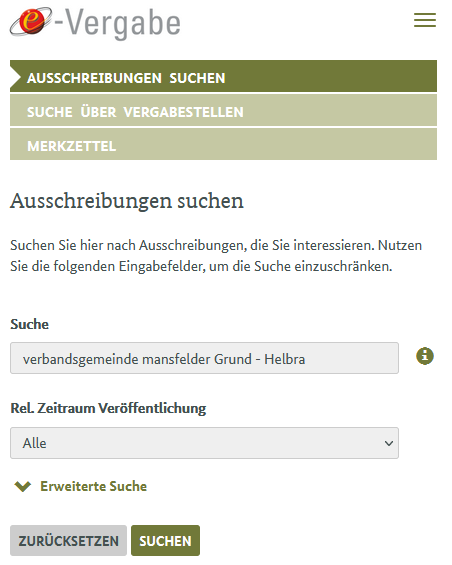Viewport: 452px width, 565px height.
Task: Click the e-Vergabe logo
Action: (x=95, y=23)
